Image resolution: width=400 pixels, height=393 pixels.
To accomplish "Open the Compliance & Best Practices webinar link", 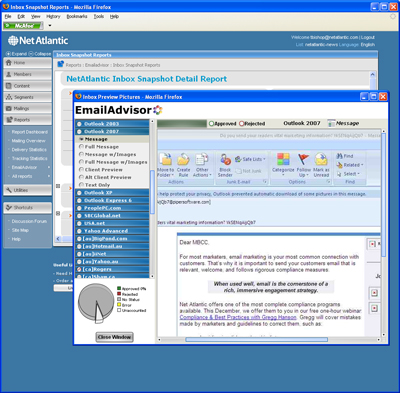I will tap(238, 317).
